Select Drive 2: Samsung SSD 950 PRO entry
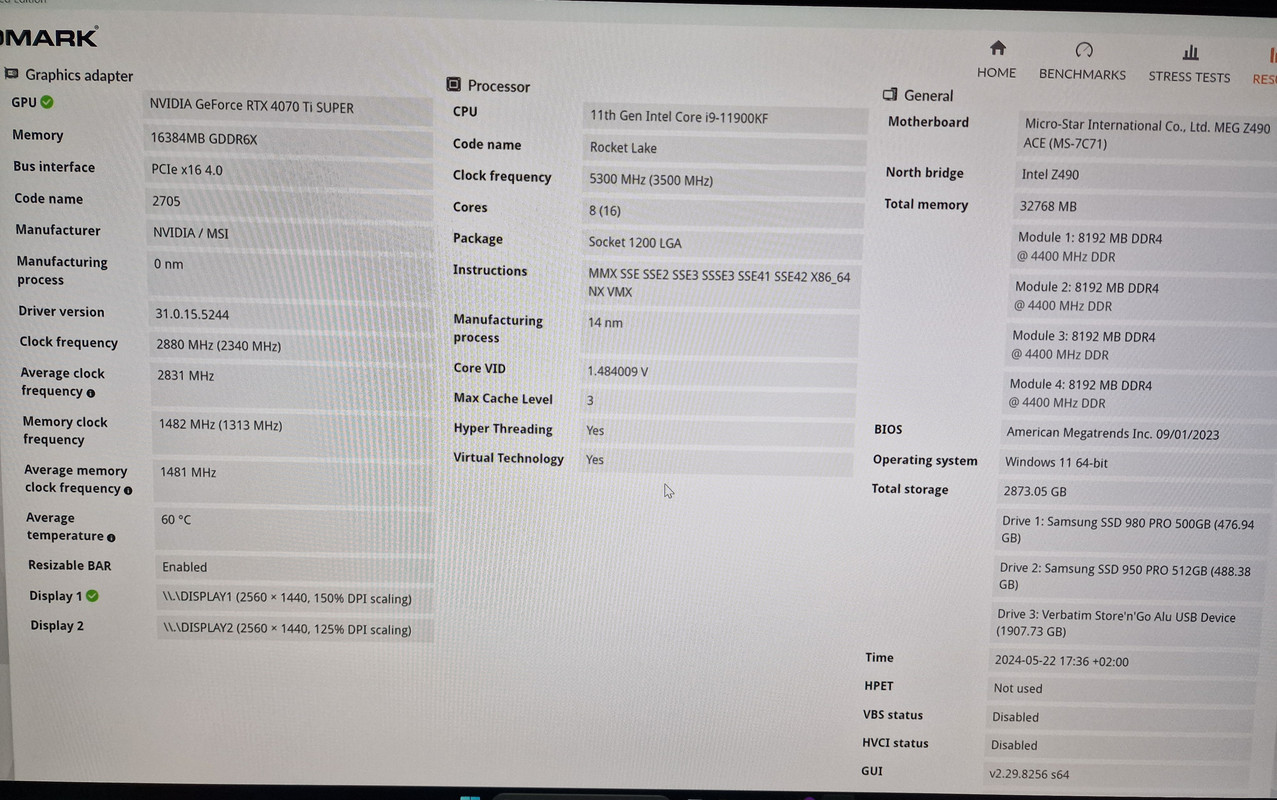The height and width of the screenshot is (800, 1277). click(1125, 576)
